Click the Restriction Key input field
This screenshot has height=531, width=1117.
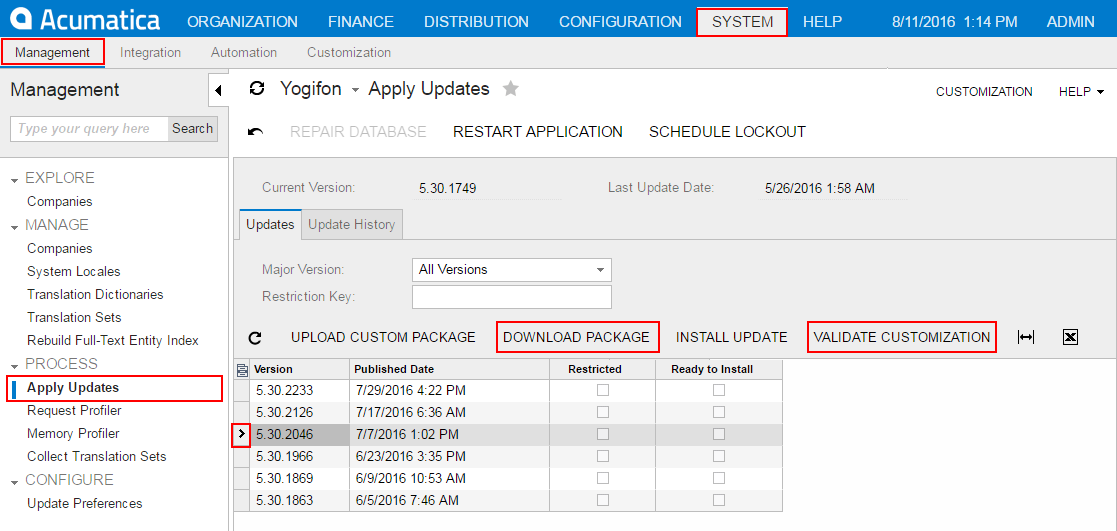point(511,297)
